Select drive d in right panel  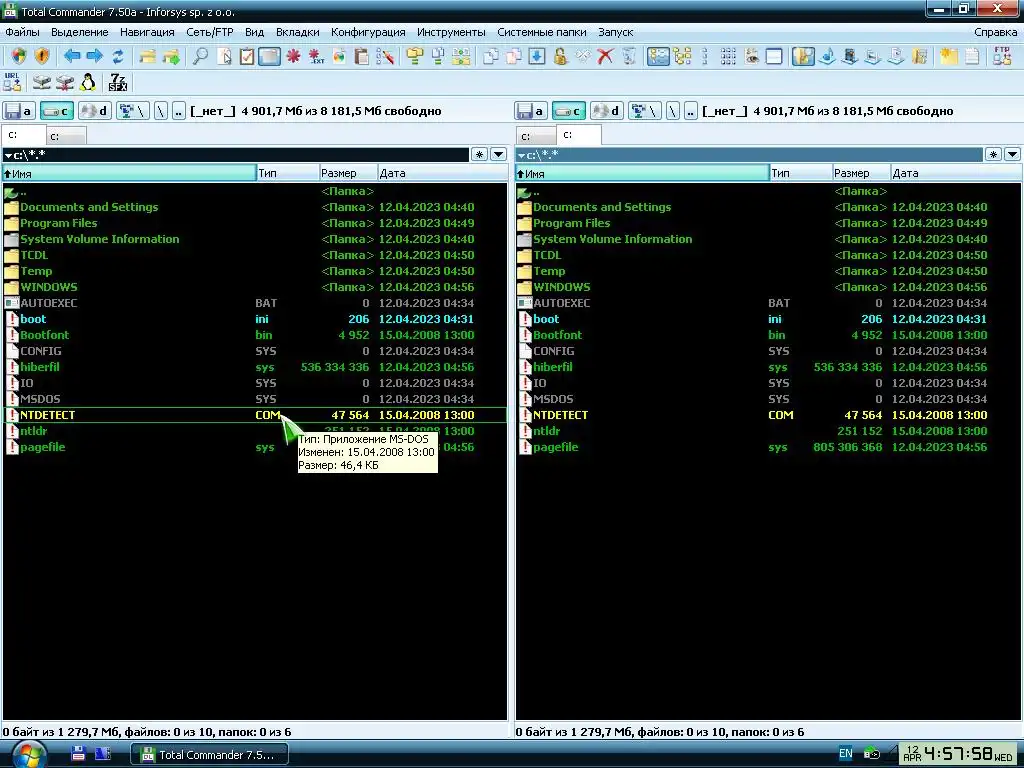[x=607, y=111]
